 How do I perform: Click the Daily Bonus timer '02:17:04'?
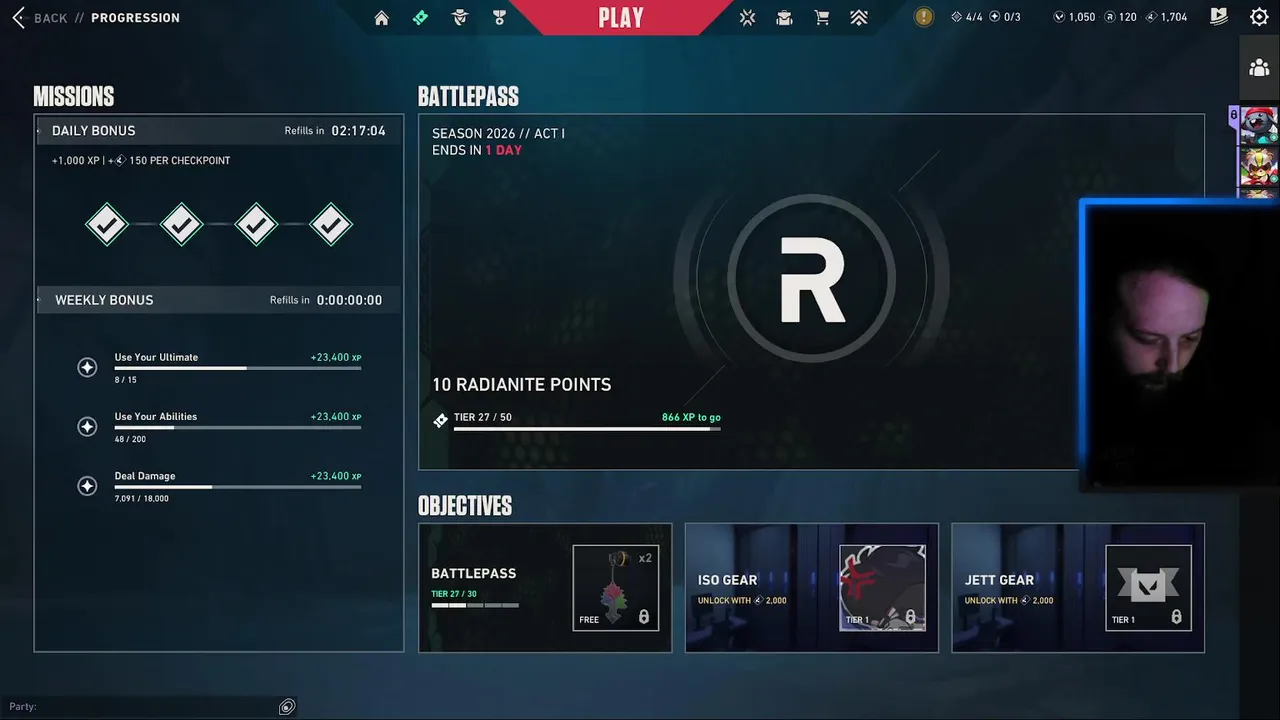tap(358, 131)
